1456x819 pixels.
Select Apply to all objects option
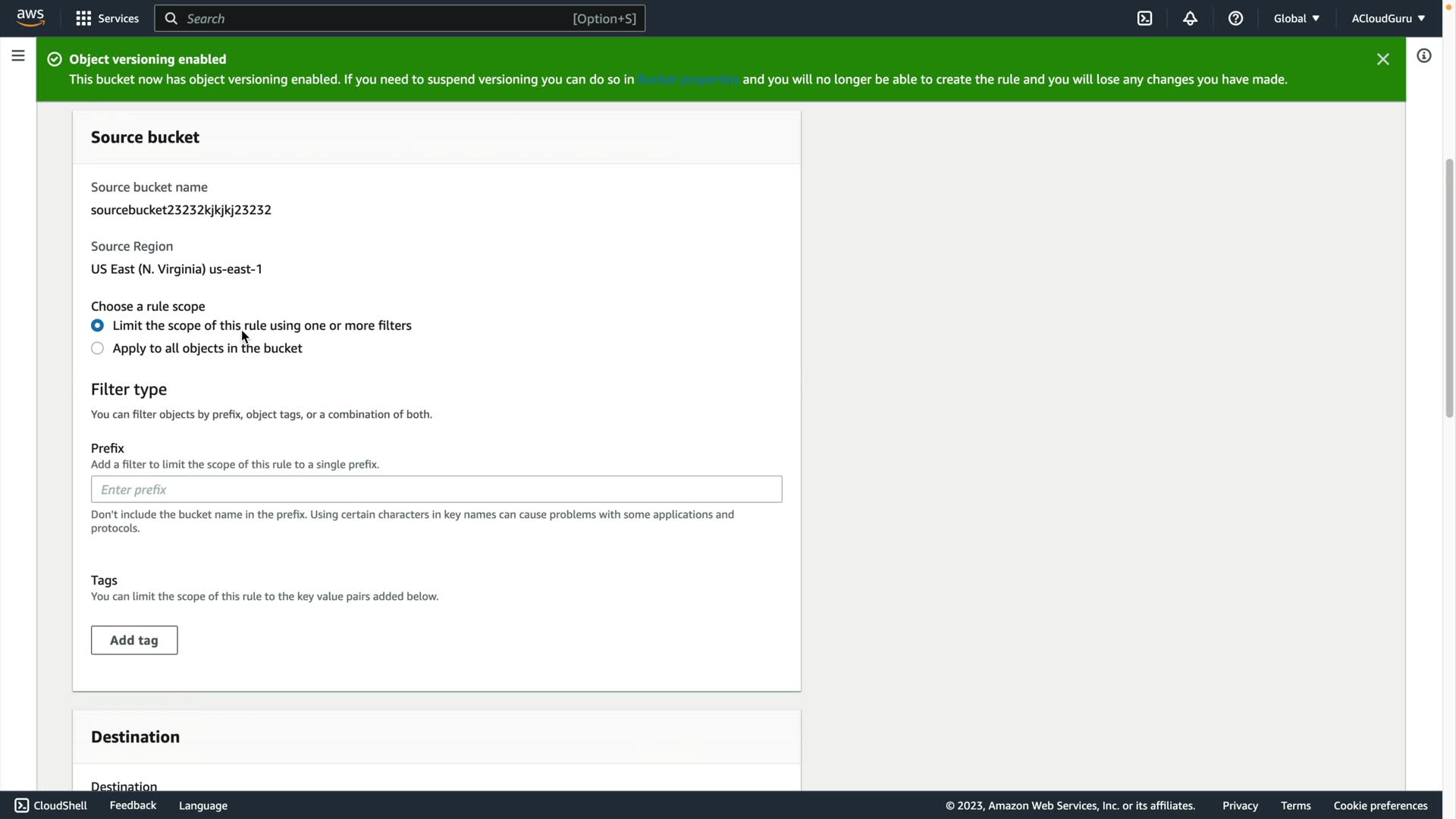coord(98,348)
